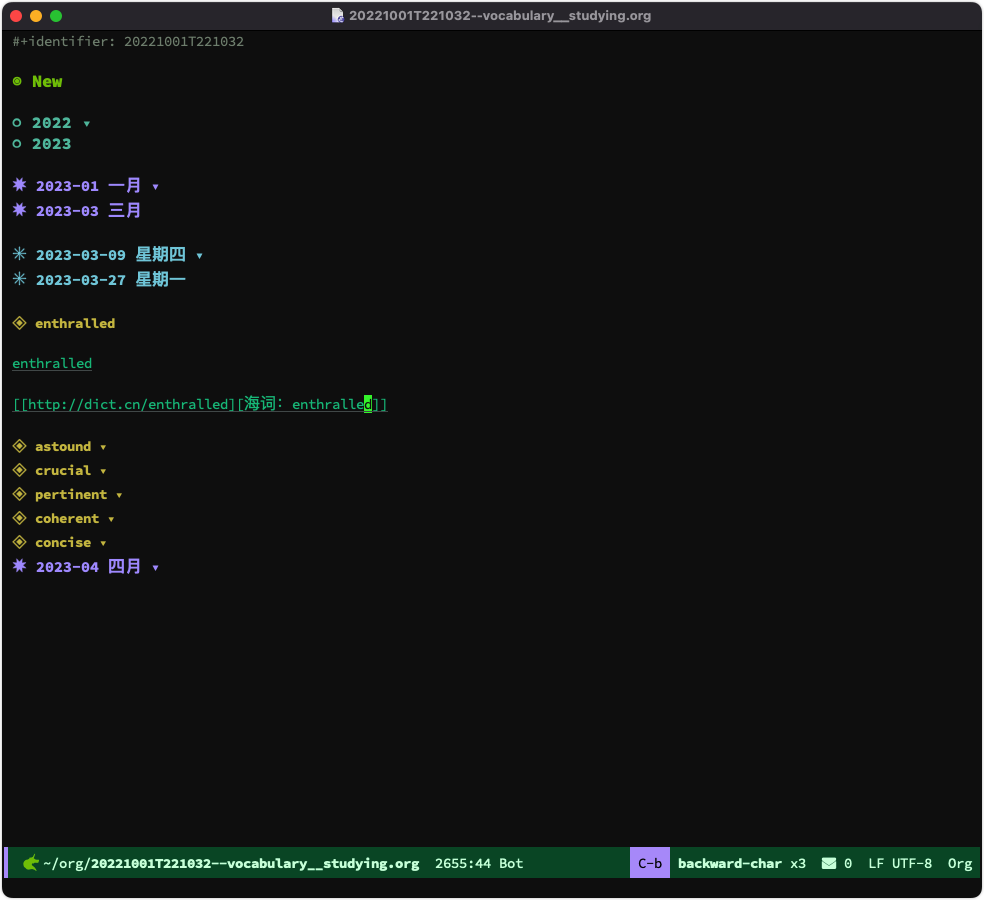Image resolution: width=984 pixels, height=900 pixels.
Task: Click the circle bullet next to 2022
Action: [18, 123]
